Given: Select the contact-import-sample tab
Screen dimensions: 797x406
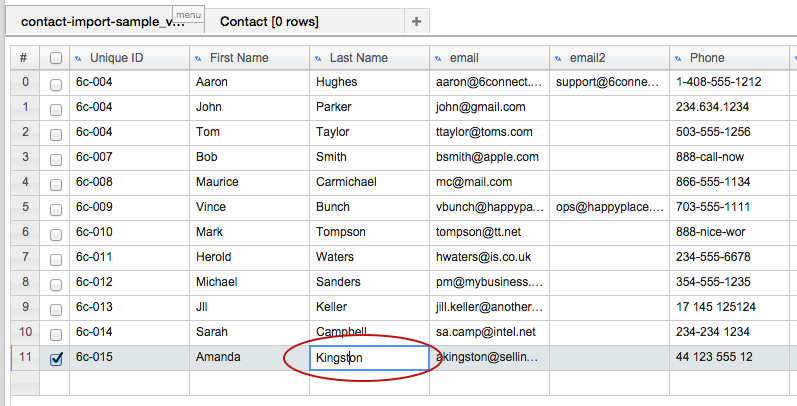Looking at the screenshot, I should pyautogui.click(x=95, y=22).
